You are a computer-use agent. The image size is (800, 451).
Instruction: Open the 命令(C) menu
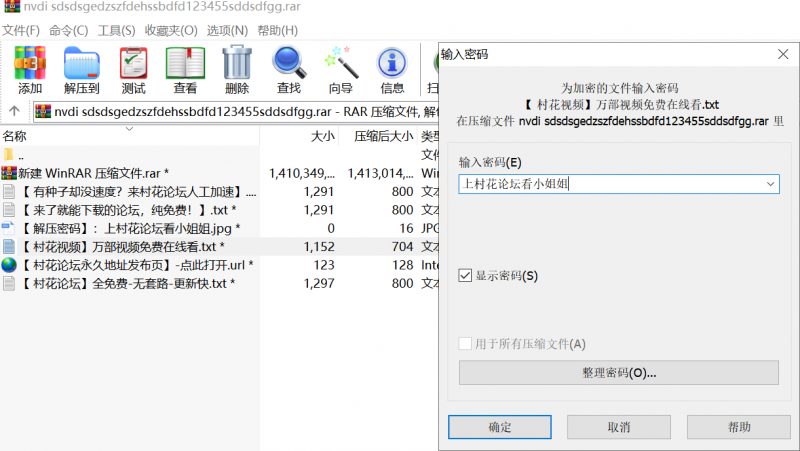click(68, 31)
